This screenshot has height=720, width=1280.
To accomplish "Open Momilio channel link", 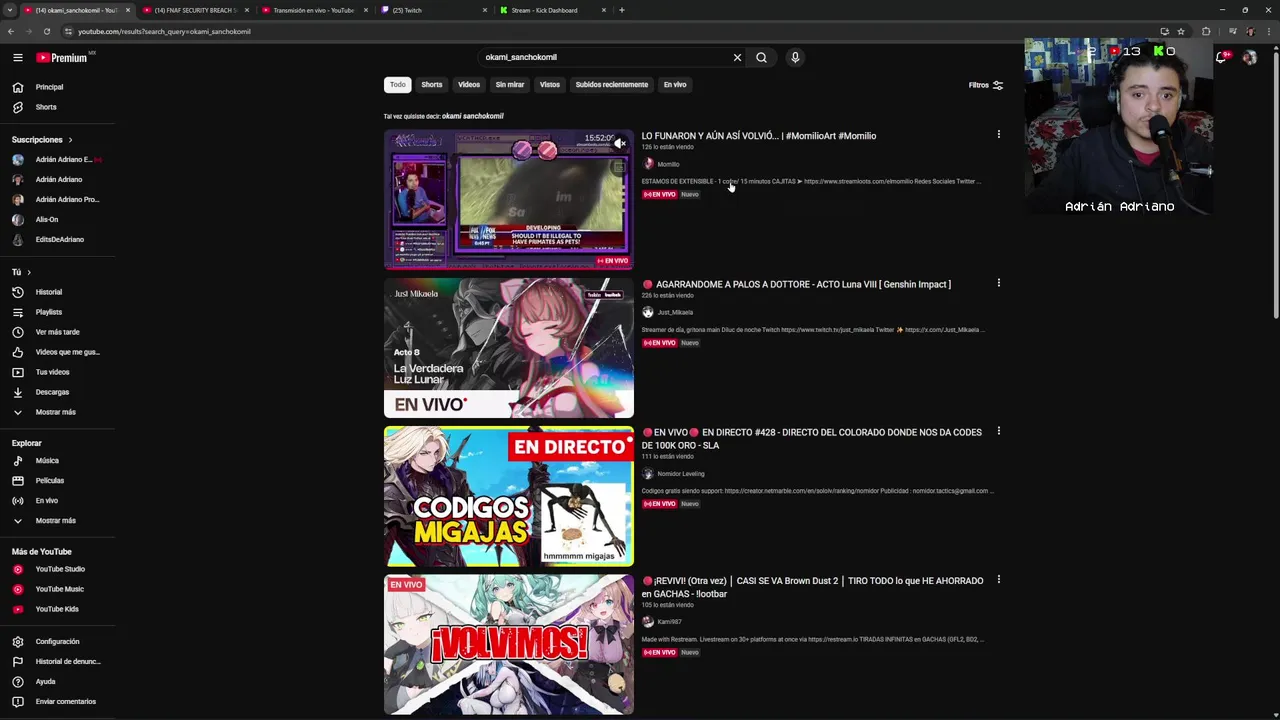I will pos(668,164).
